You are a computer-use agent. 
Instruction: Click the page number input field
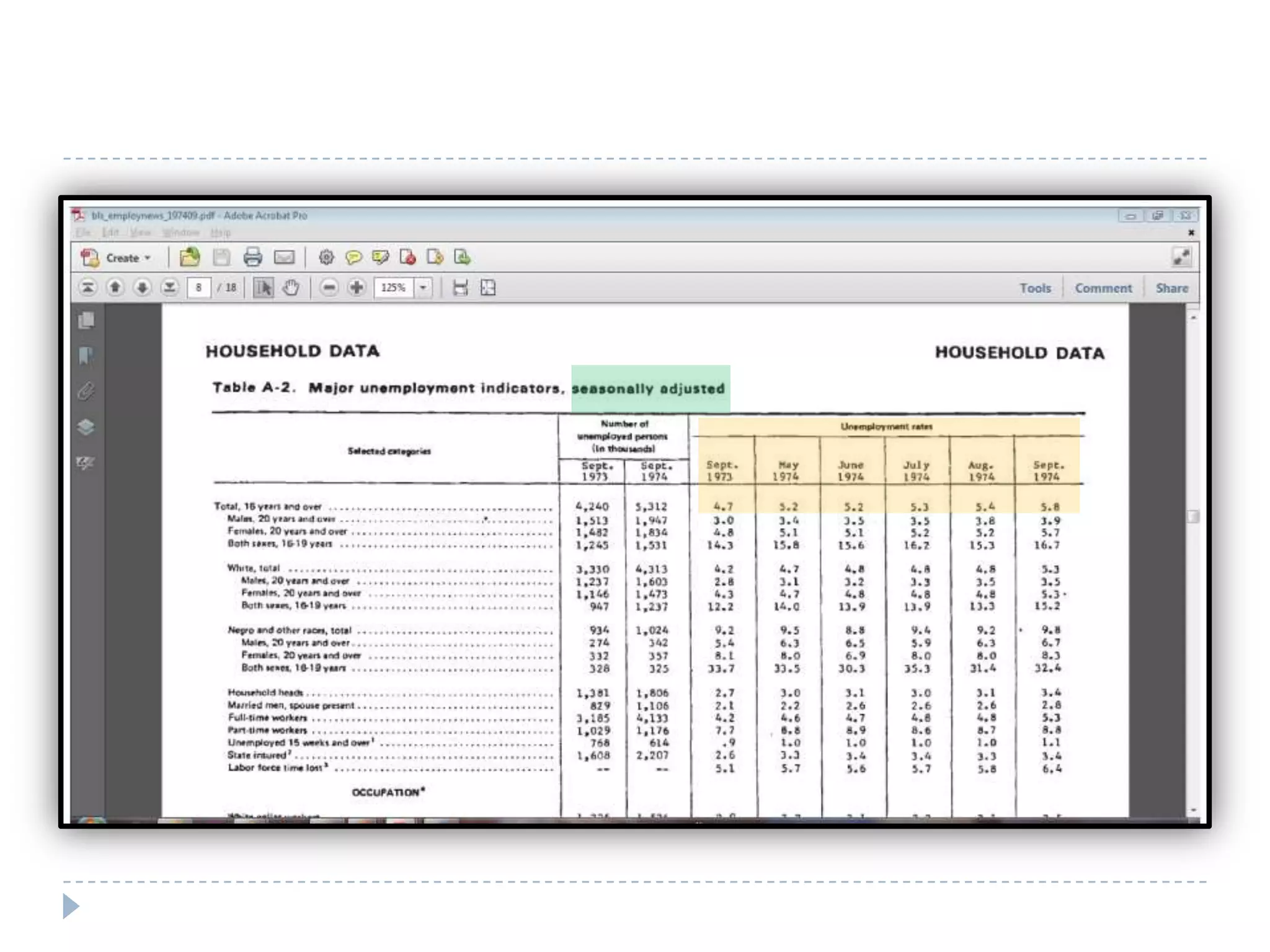(x=198, y=288)
